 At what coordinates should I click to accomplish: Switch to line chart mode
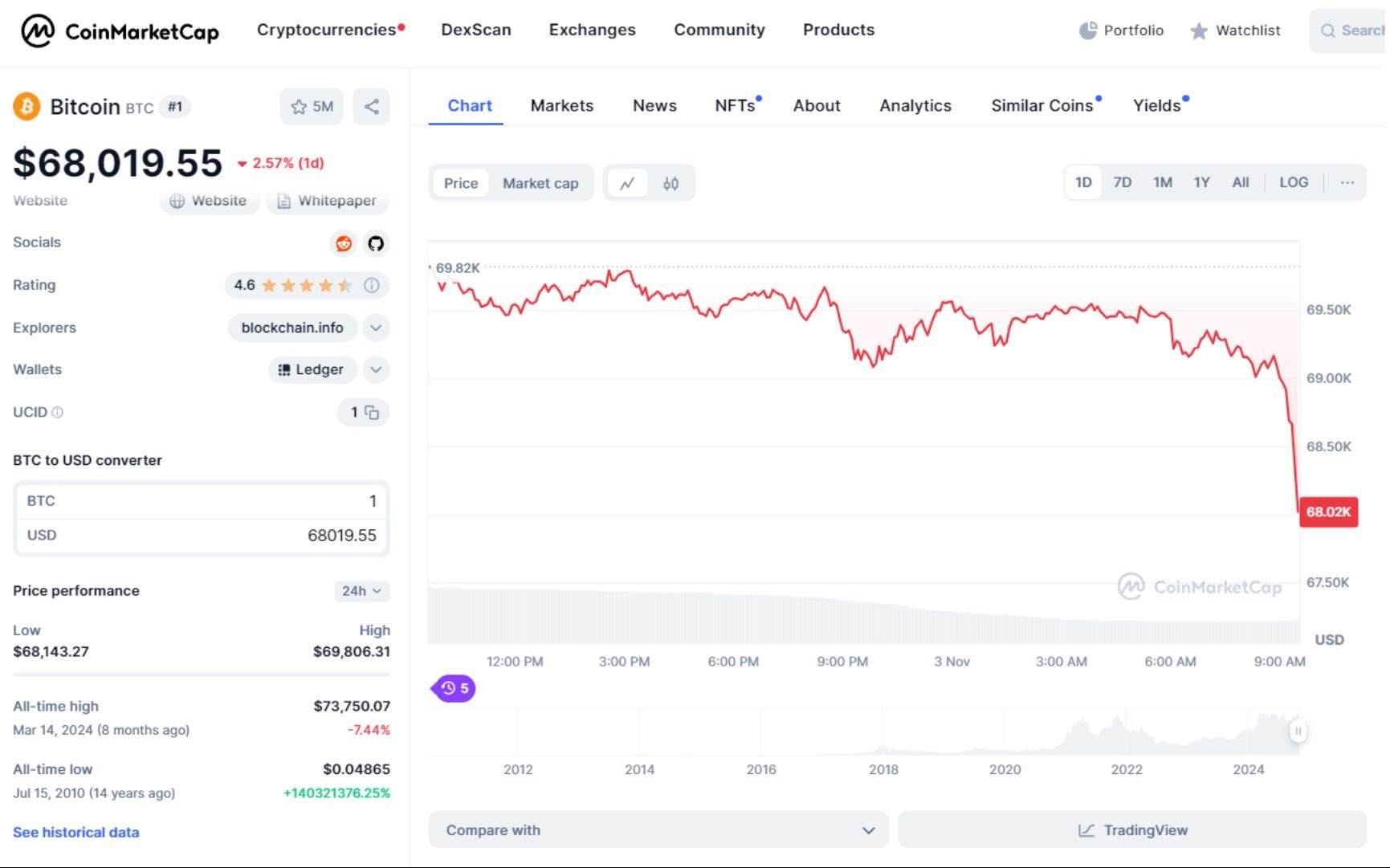pos(628,182)
